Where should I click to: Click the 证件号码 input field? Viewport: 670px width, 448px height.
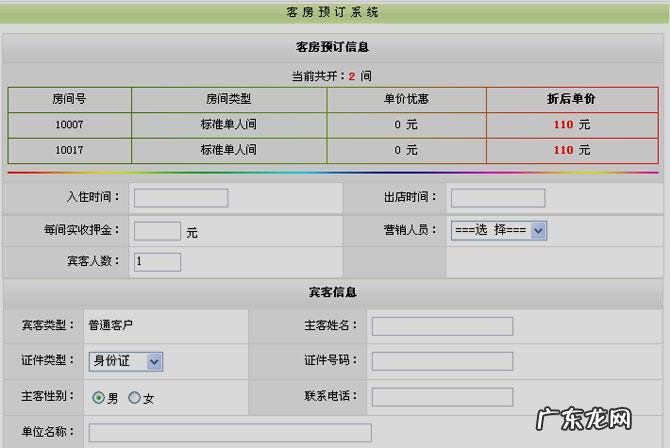(442, 361)
